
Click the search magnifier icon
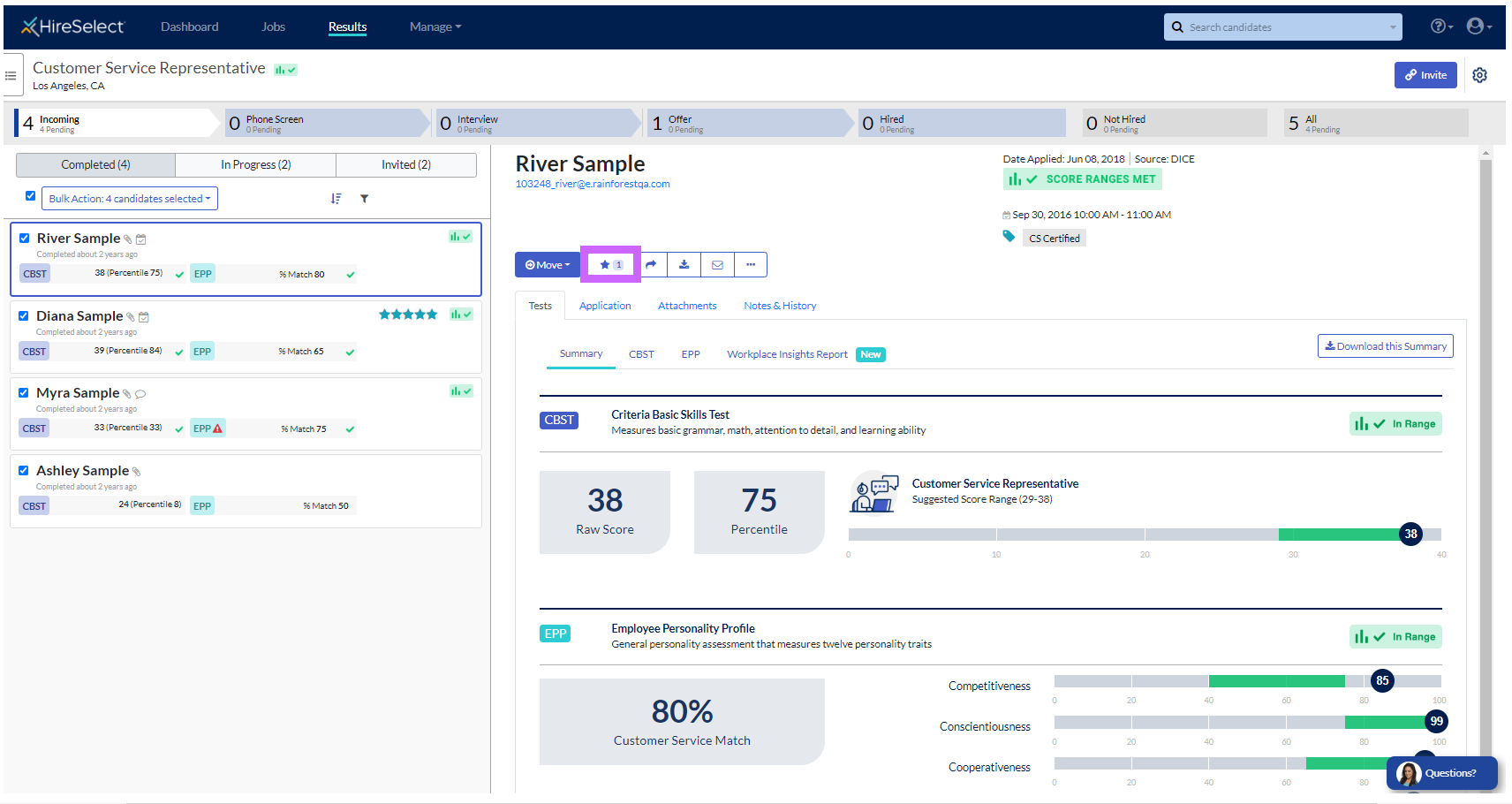pos(1177,27)
